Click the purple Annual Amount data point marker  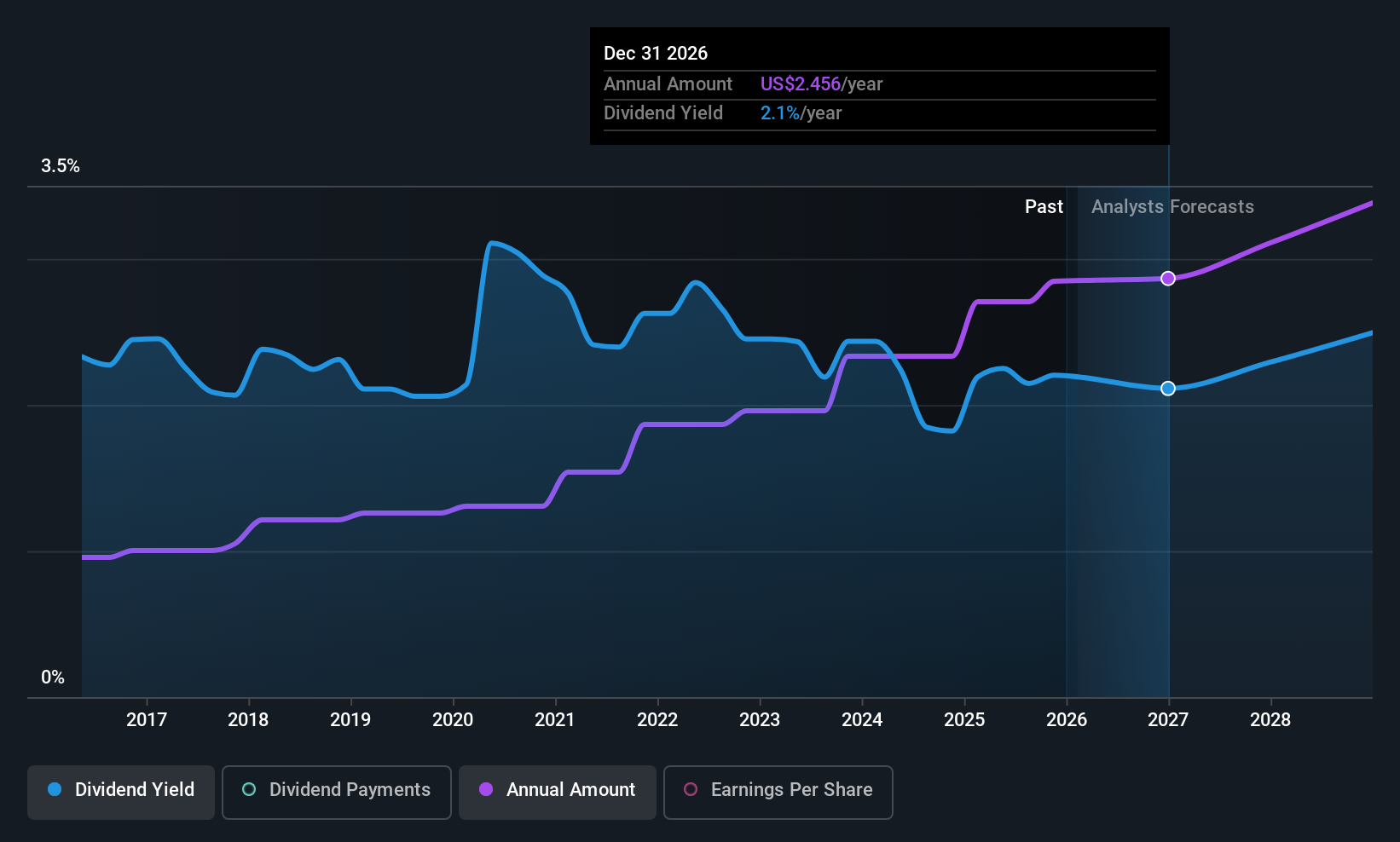click(1168, 279)
